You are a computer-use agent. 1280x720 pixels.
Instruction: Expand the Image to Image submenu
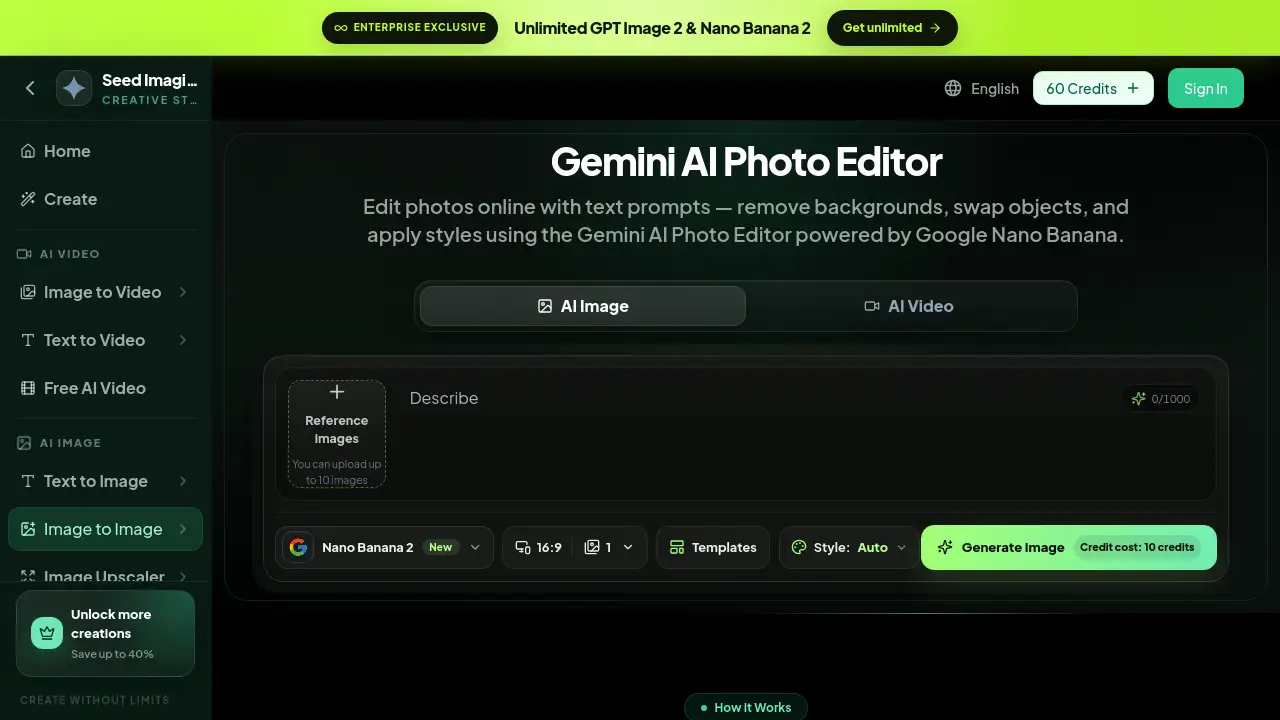pos(183,529)
